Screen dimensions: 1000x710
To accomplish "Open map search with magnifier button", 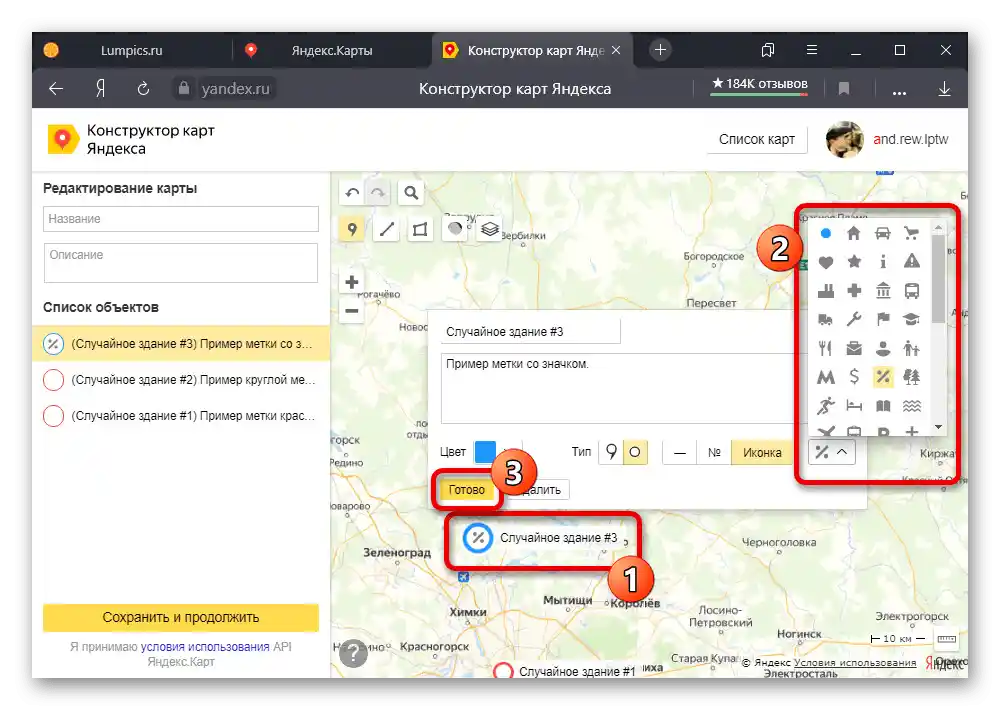I will (411, 193).
